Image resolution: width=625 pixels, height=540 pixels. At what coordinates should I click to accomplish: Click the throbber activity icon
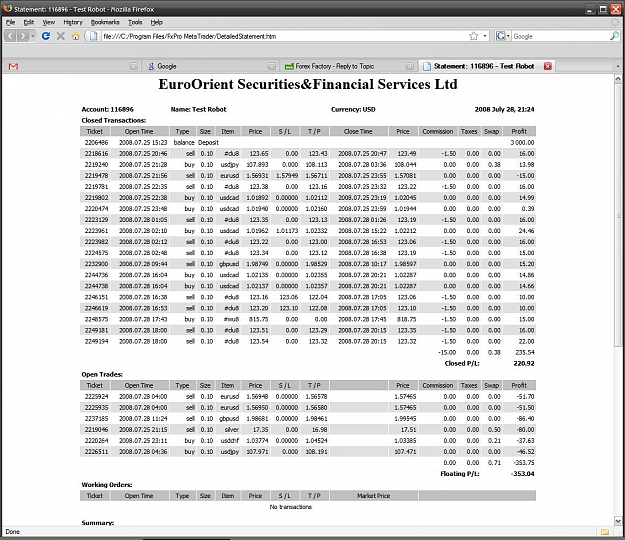(x=616, y=22)
